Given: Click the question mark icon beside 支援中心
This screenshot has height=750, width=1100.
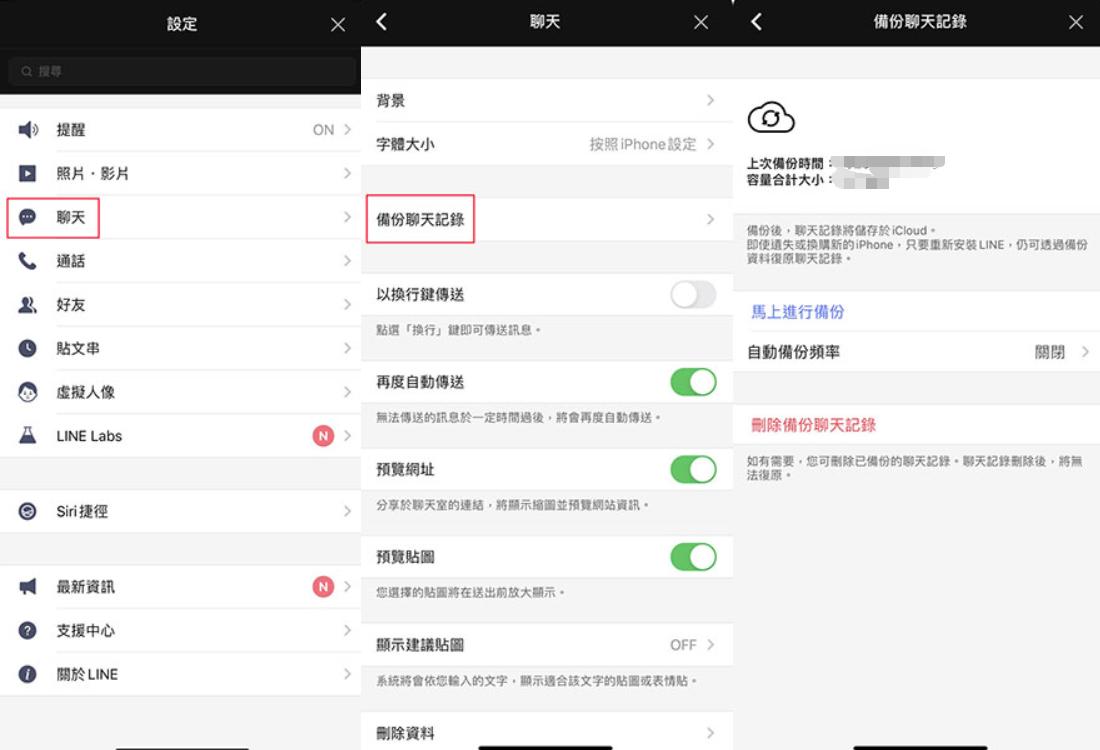Looking at the screenshot, I should (x=27, y=631).
